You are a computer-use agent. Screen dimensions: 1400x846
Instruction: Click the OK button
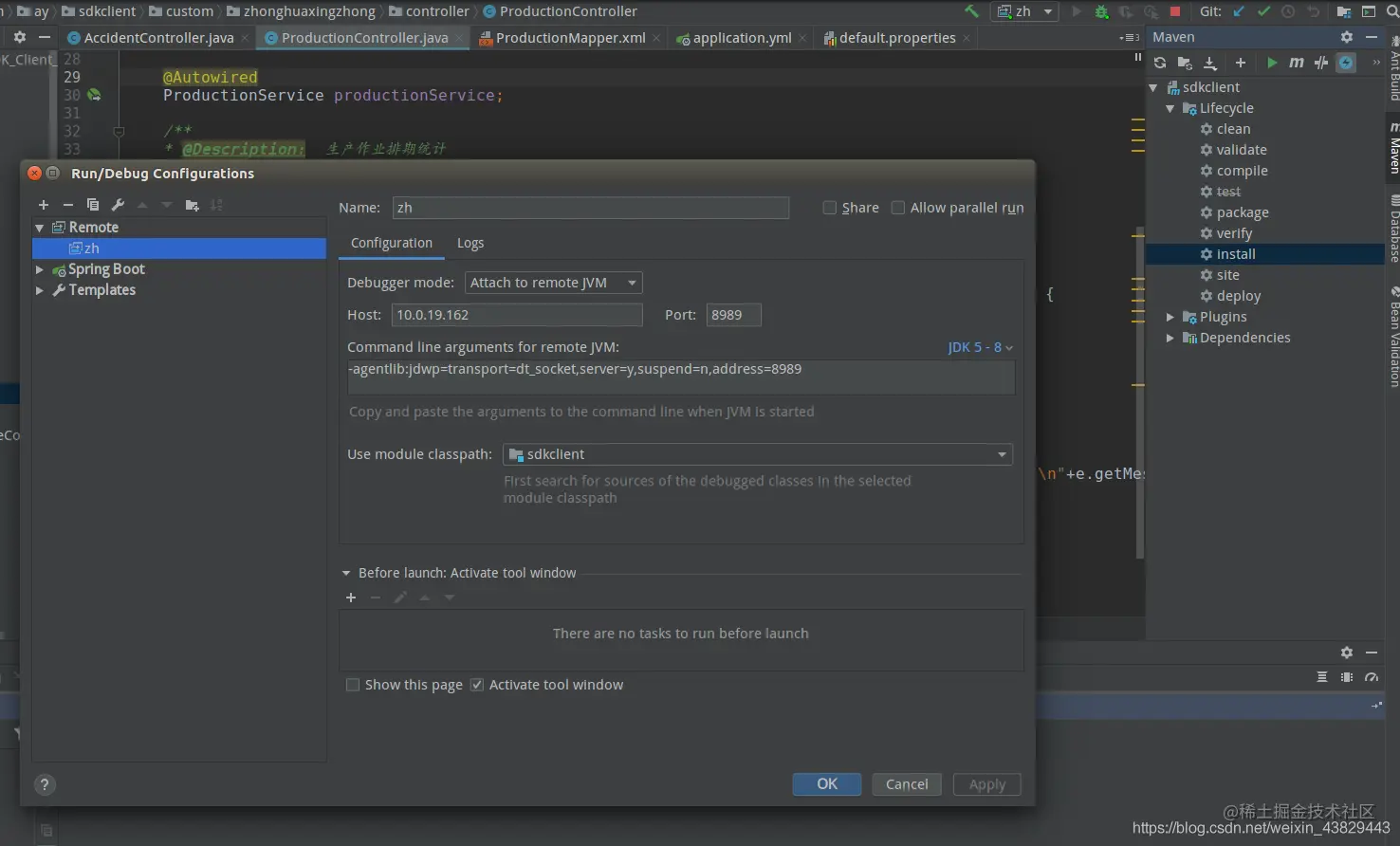[x=827, y=784]
